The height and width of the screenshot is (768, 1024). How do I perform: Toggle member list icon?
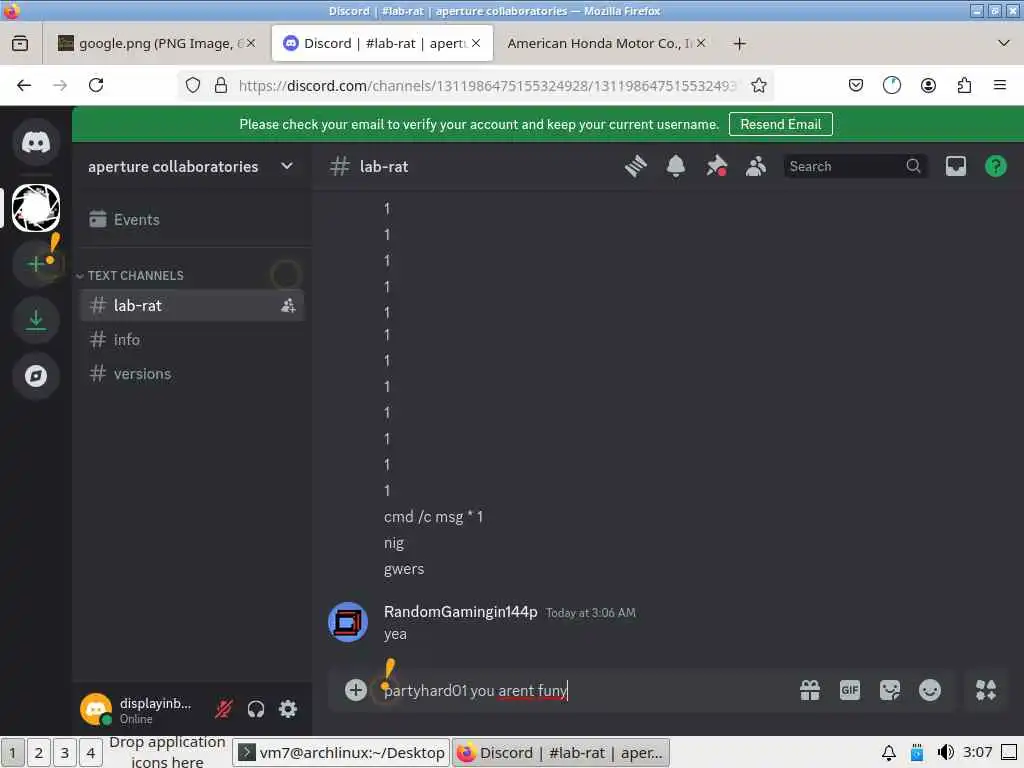pos(756,167)
